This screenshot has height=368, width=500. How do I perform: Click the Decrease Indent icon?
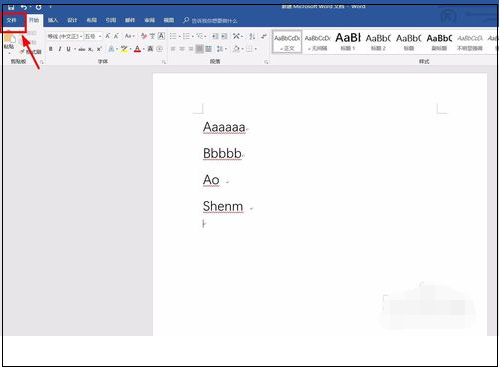click(x=215, y=36)
